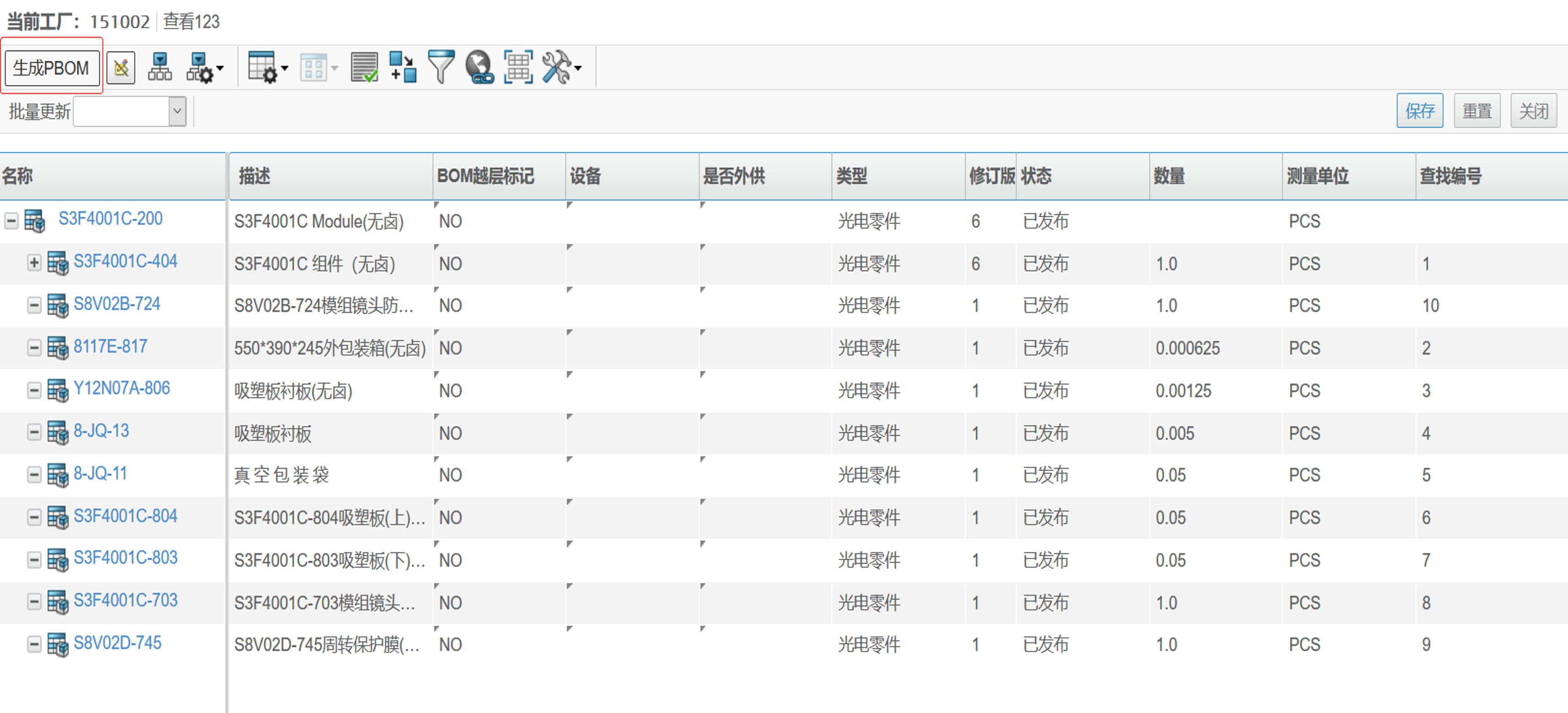Screen dimensions: 1568x713
Task: Open the table view settings dropdown
Action: tap(268, 68)
